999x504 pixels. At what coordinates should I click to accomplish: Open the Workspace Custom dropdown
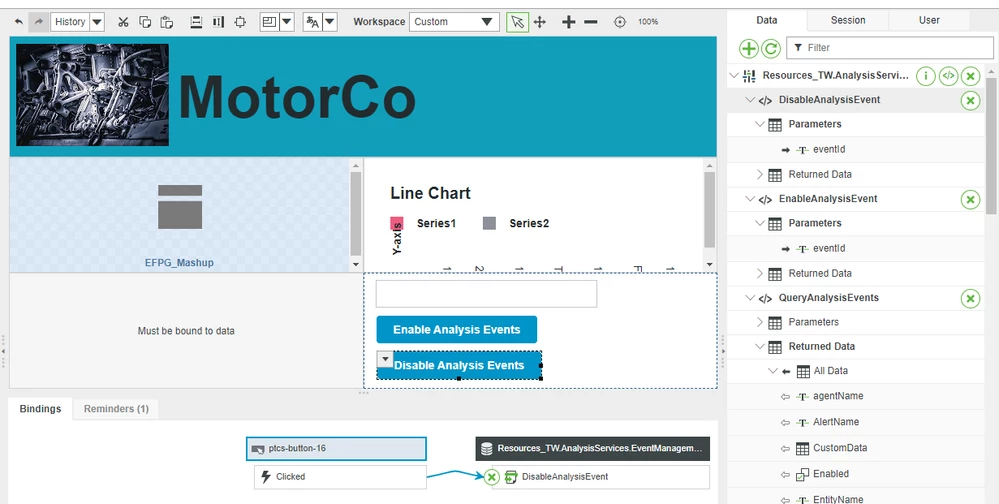[x=454, y=22]
